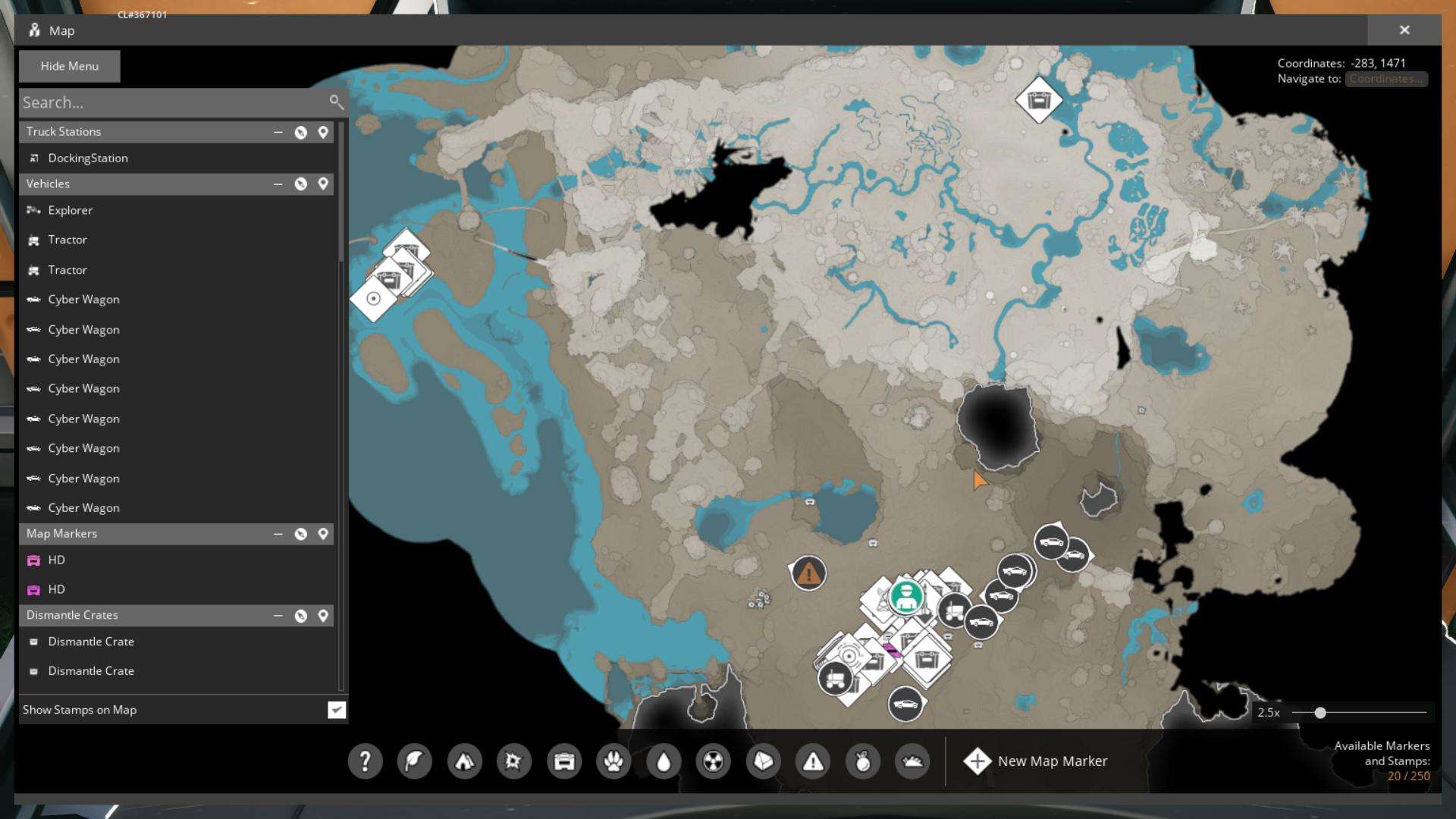
Task: Click the Explorer vehicle row icon
Action: click(33, 210)
